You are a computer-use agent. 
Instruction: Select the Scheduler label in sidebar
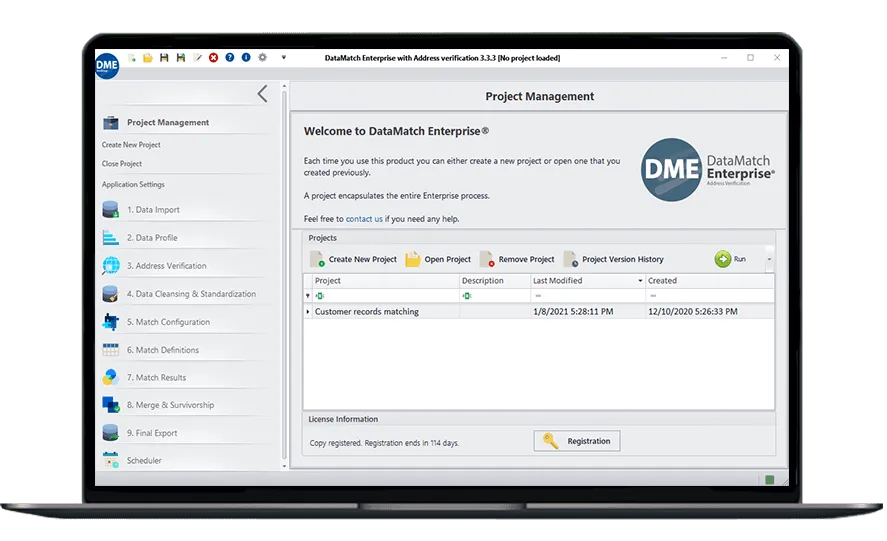pos(144,461)
